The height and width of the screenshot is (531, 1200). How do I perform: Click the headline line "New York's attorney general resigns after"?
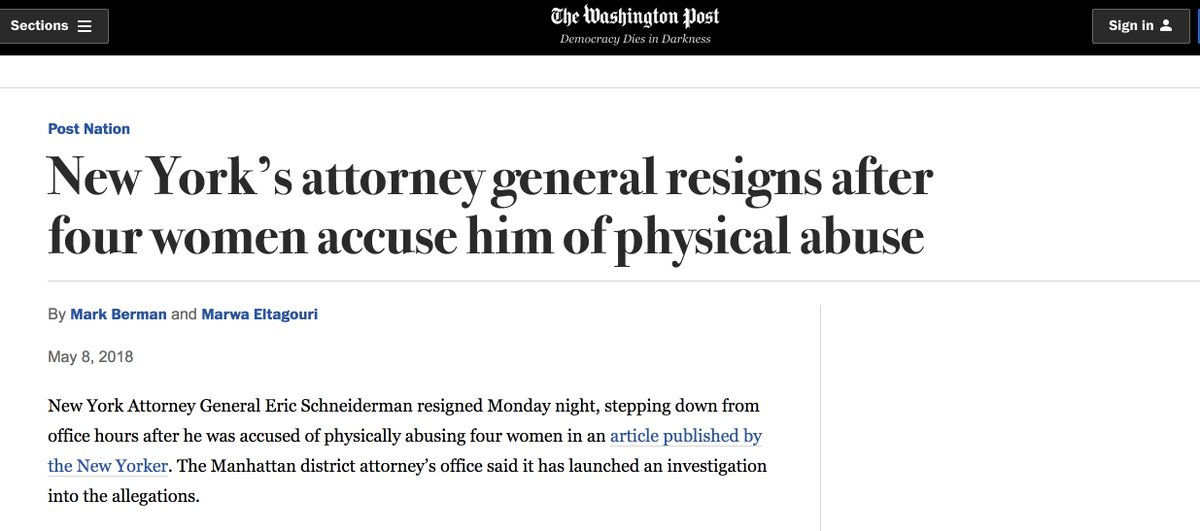pos(490,178)
